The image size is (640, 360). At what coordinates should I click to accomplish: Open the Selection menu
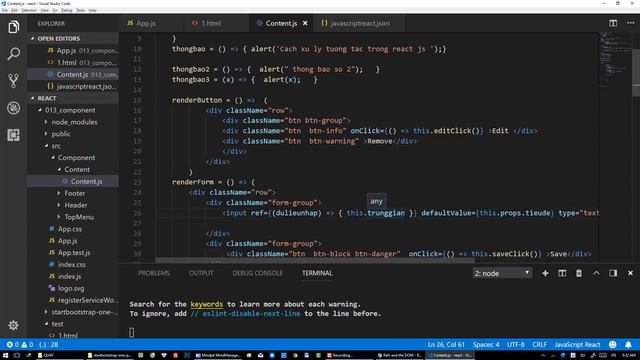tap(29, 10)
